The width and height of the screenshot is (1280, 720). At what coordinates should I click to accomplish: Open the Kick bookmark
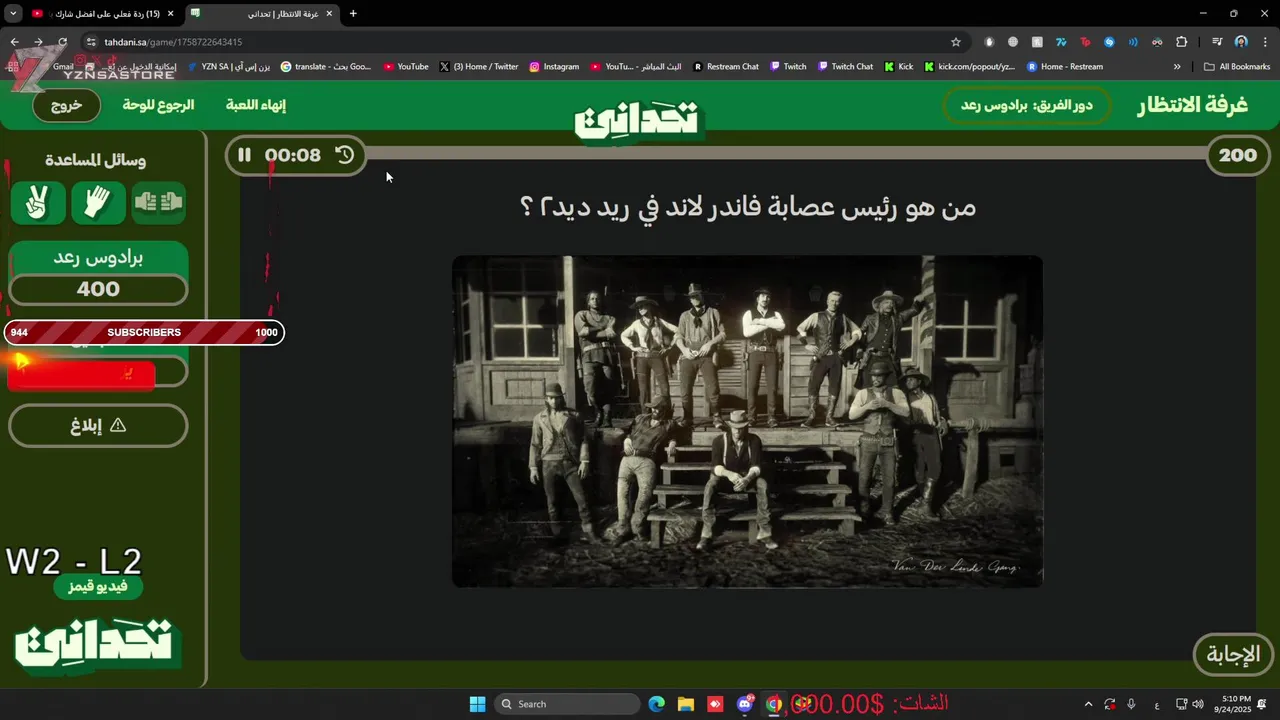(899, 67)
